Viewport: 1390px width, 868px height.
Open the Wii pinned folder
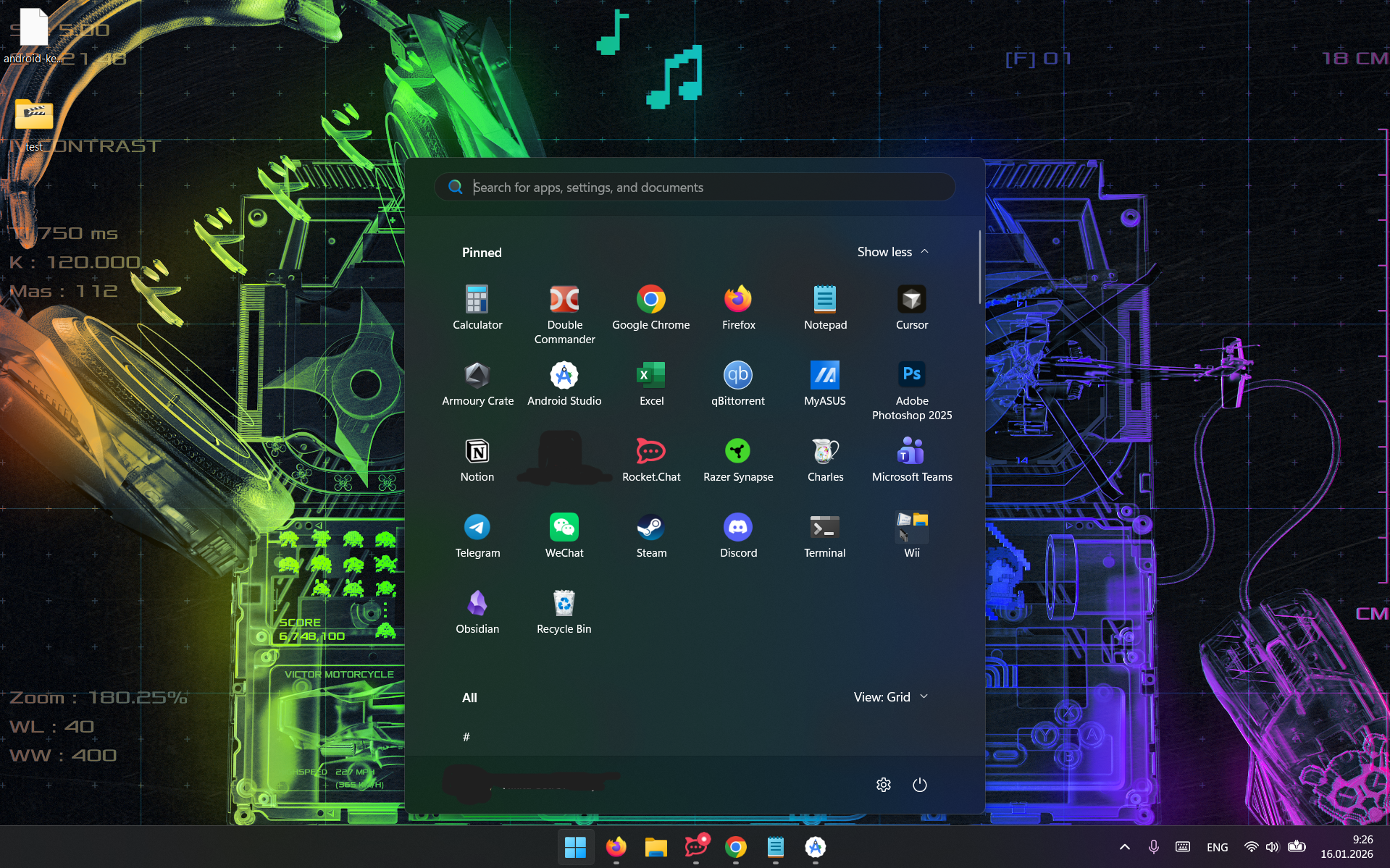click(912, 536)
